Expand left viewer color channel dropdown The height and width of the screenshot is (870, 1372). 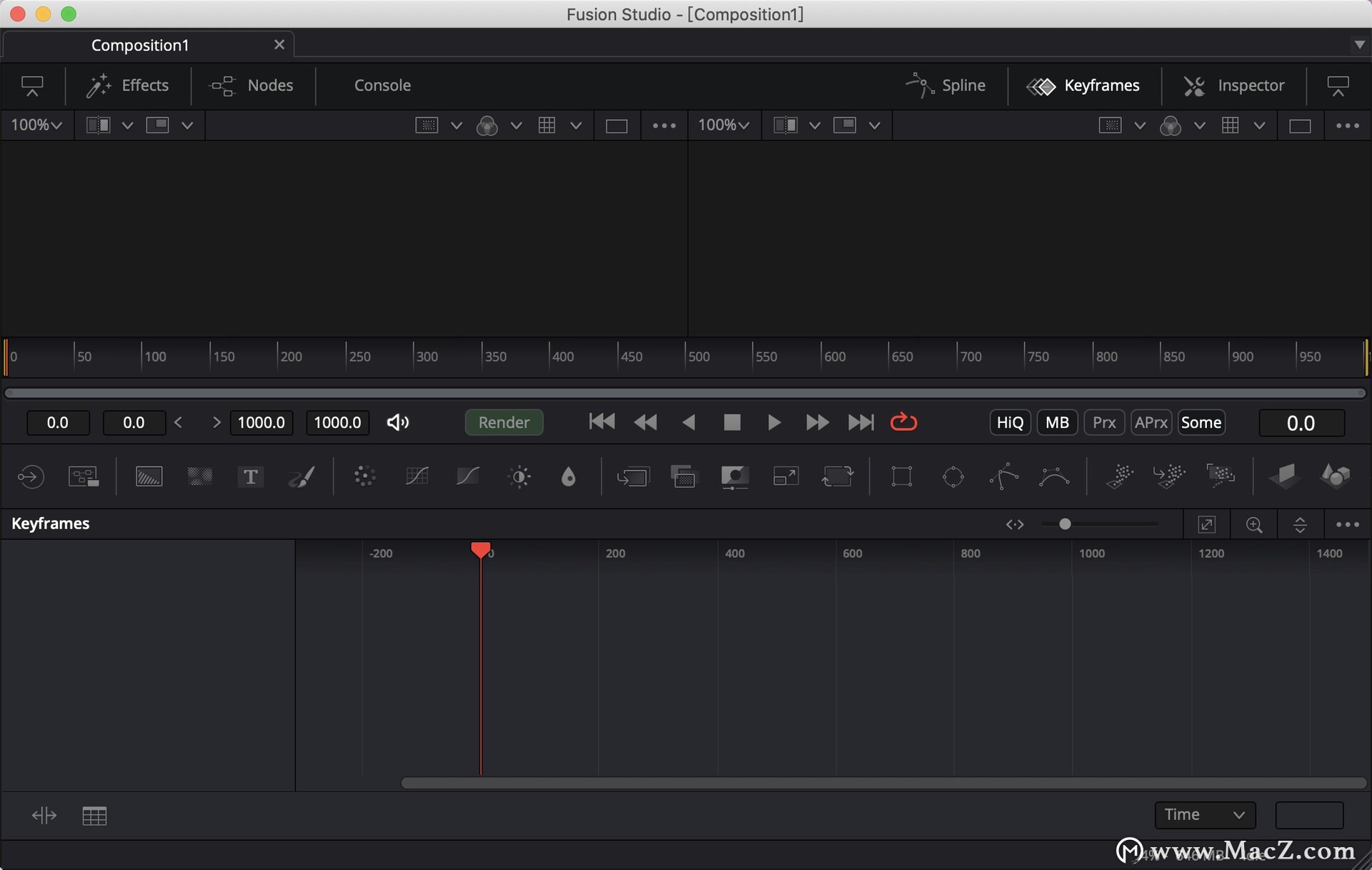click(x=516, y=126)
